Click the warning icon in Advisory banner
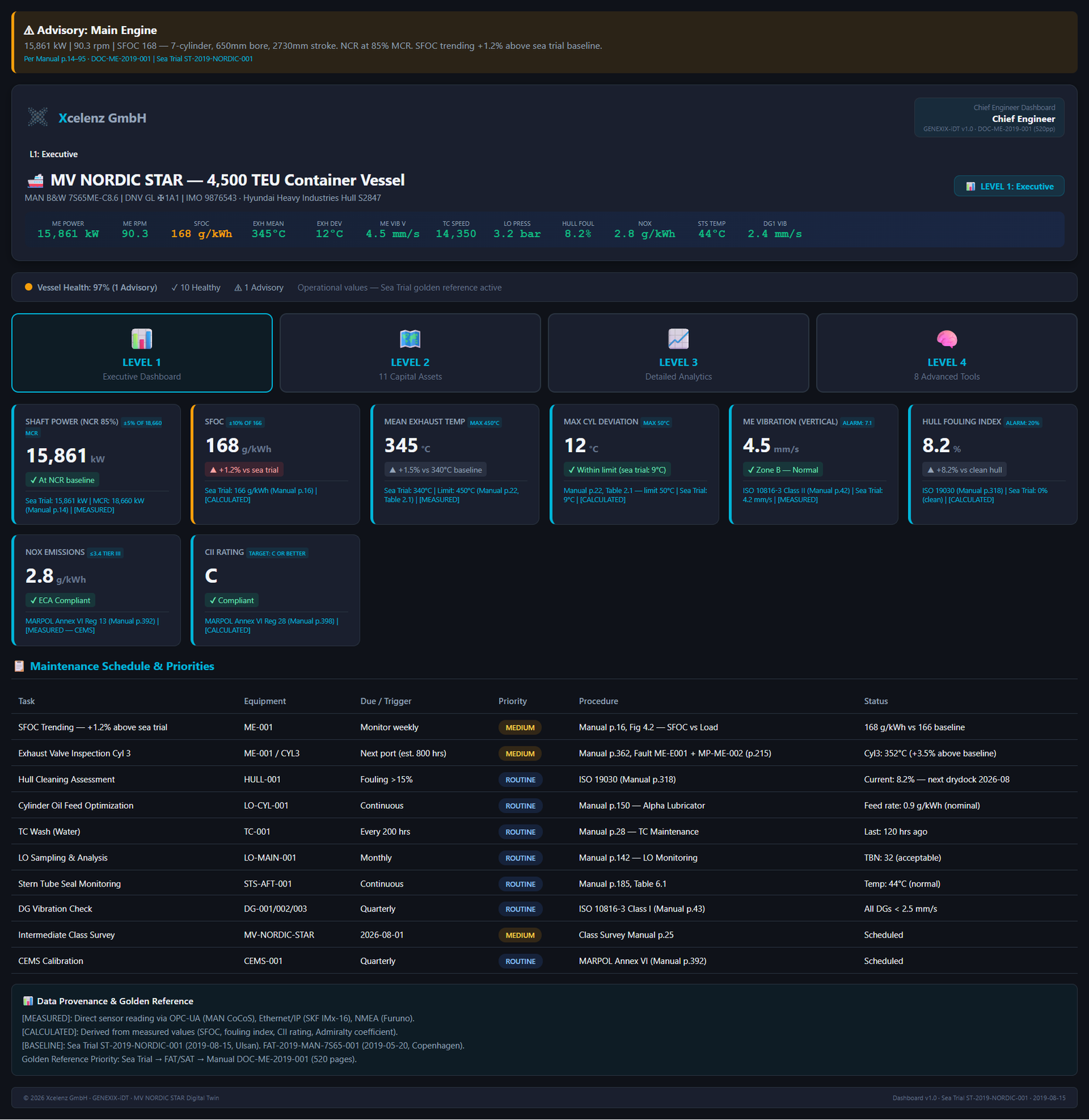Viewport: 1089px width, 1120px height. [29, 30]
